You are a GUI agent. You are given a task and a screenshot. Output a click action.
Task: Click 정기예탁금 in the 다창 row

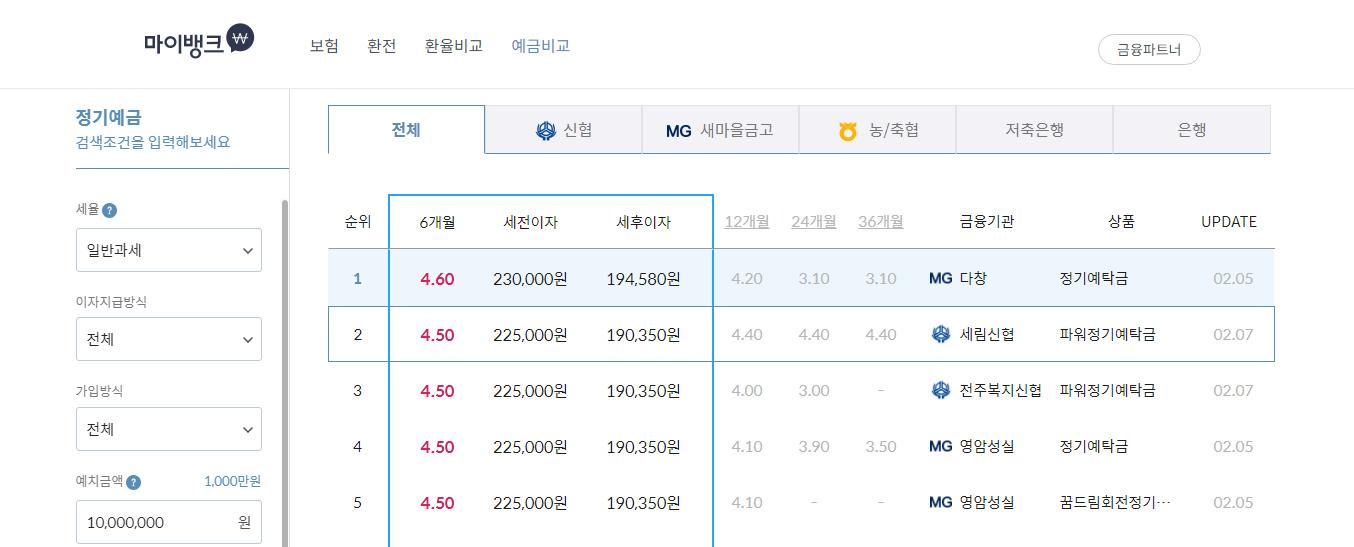1094,278
